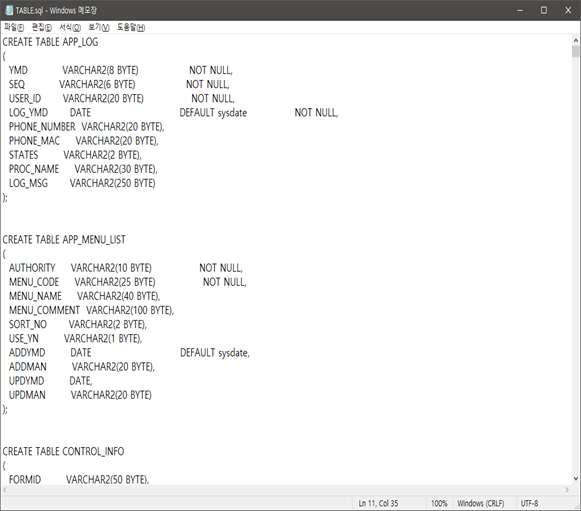Click the ADDMAN column name
The image size is (581, 511).
pos(27,366)
